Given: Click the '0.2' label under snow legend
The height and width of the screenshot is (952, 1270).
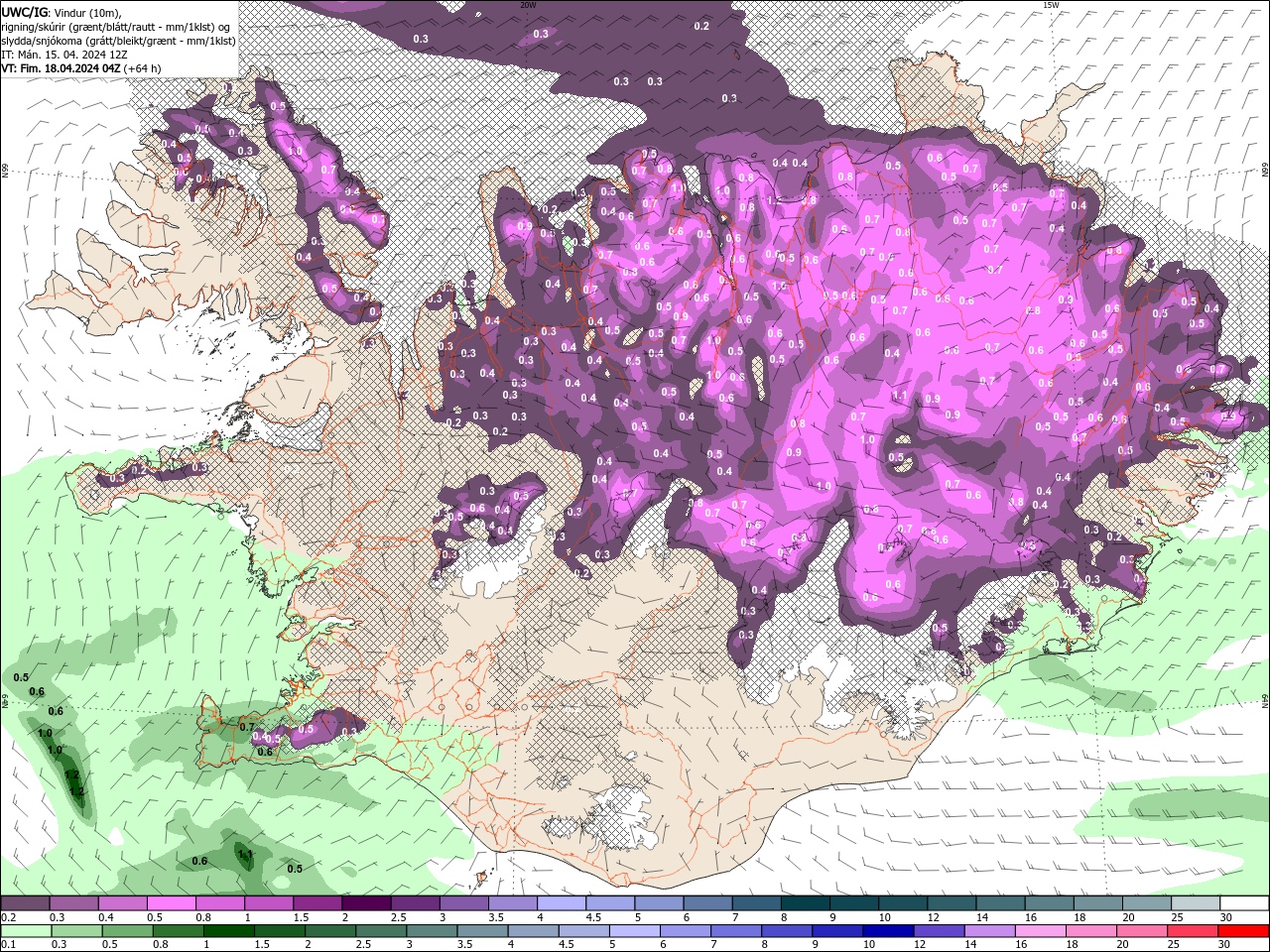Looking at the screenshot, I should point(8,917).
